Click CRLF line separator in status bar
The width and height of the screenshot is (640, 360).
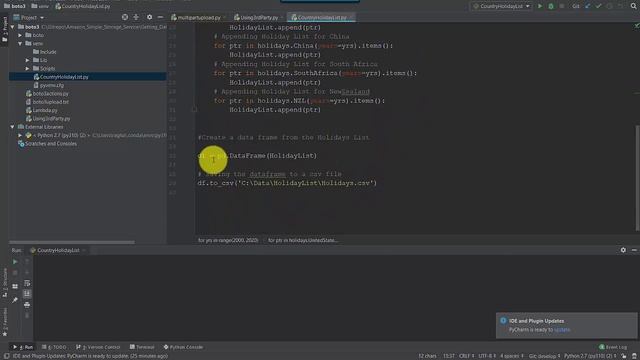pos(467,356)
